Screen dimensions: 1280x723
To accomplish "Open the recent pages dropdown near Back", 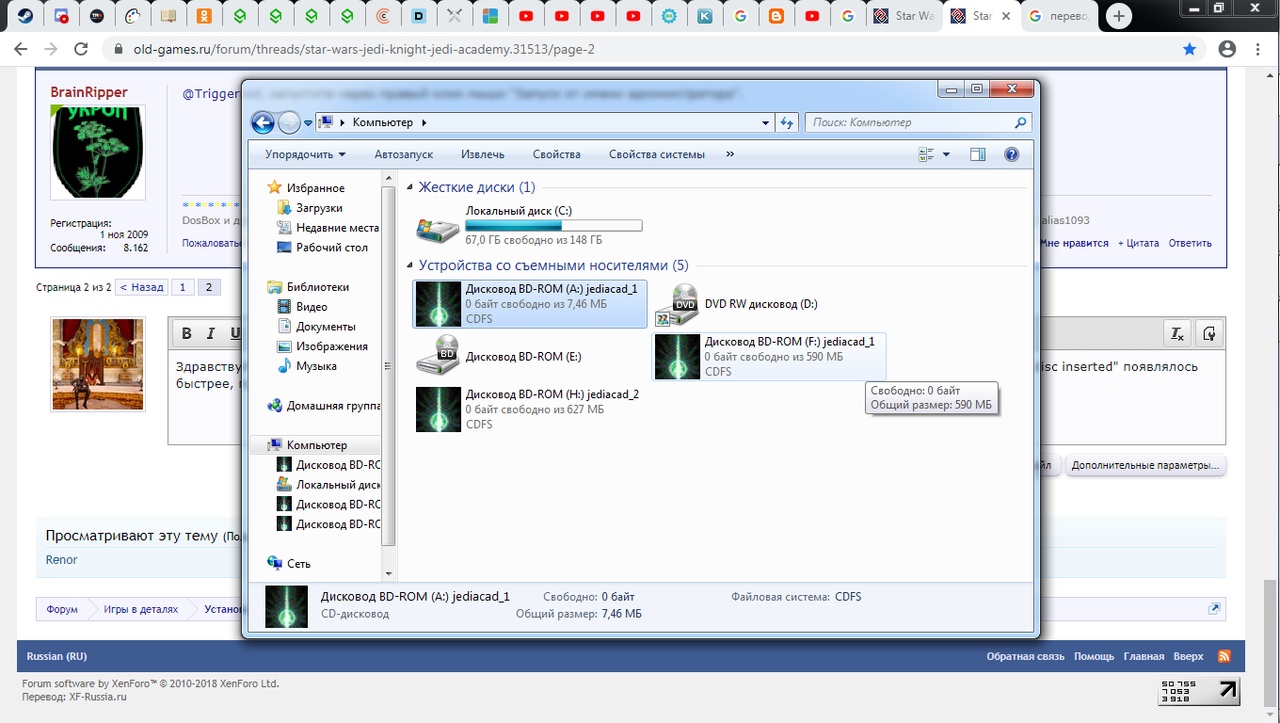I will click(308, 123).
